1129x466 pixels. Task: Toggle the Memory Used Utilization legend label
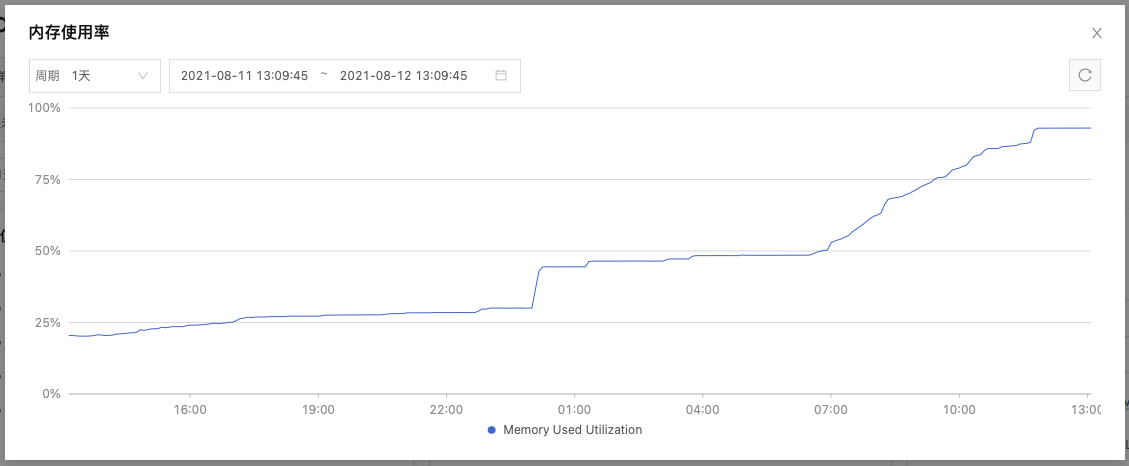[572, 430]
